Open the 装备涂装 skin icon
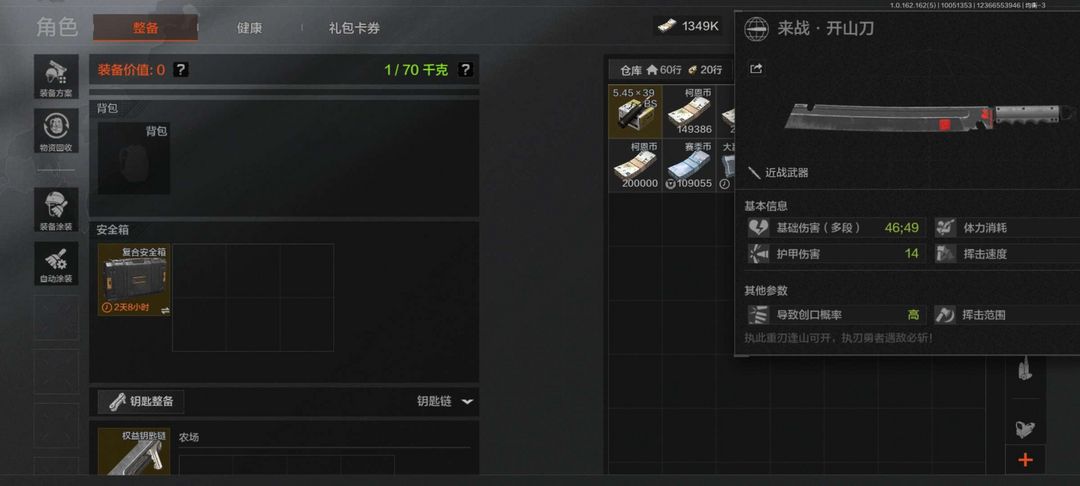The width and height of the screenshot is (1080, 486). tap(56, 209)
